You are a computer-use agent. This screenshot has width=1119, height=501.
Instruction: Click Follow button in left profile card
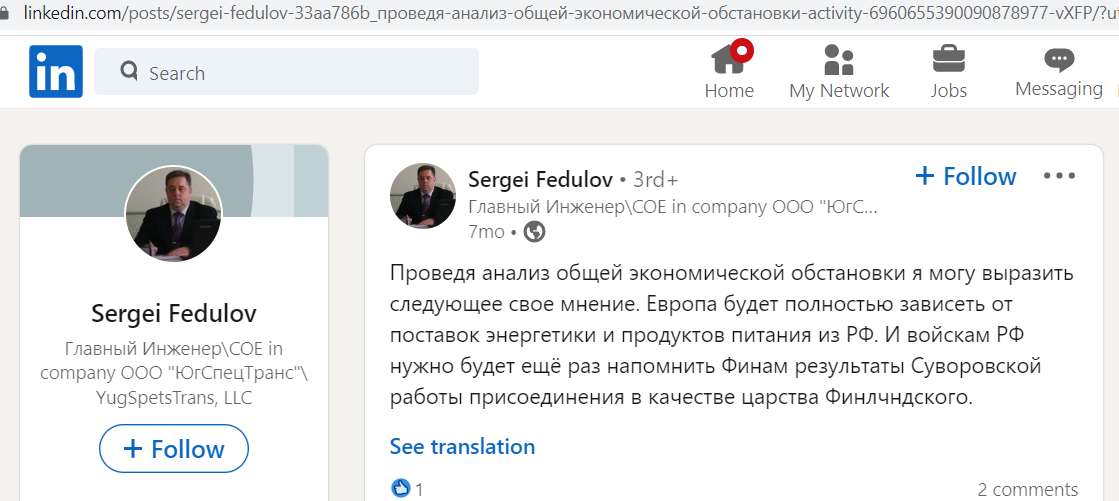coord(173,448)
